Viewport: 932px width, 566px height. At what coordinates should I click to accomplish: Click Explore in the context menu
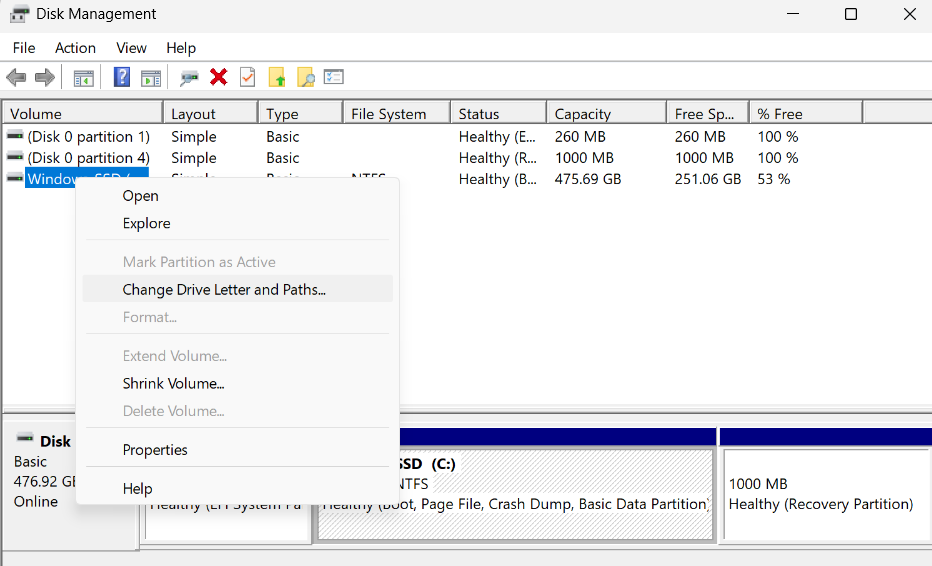[146, 223]
